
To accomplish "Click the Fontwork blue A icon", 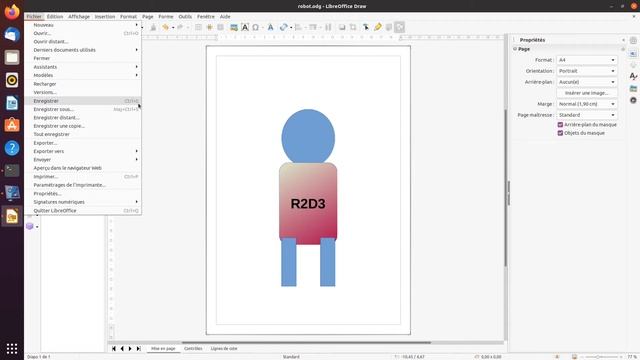I will 270,27.
